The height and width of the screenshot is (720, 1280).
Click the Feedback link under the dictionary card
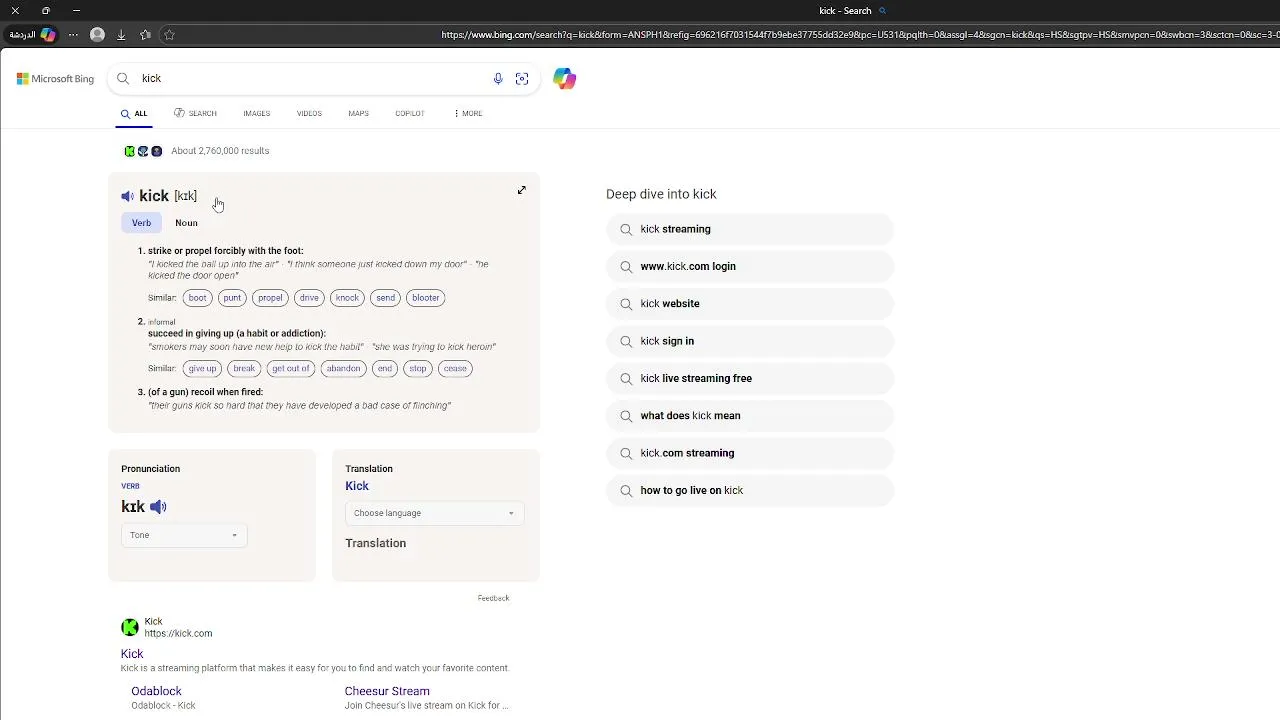tap(493, 598)
